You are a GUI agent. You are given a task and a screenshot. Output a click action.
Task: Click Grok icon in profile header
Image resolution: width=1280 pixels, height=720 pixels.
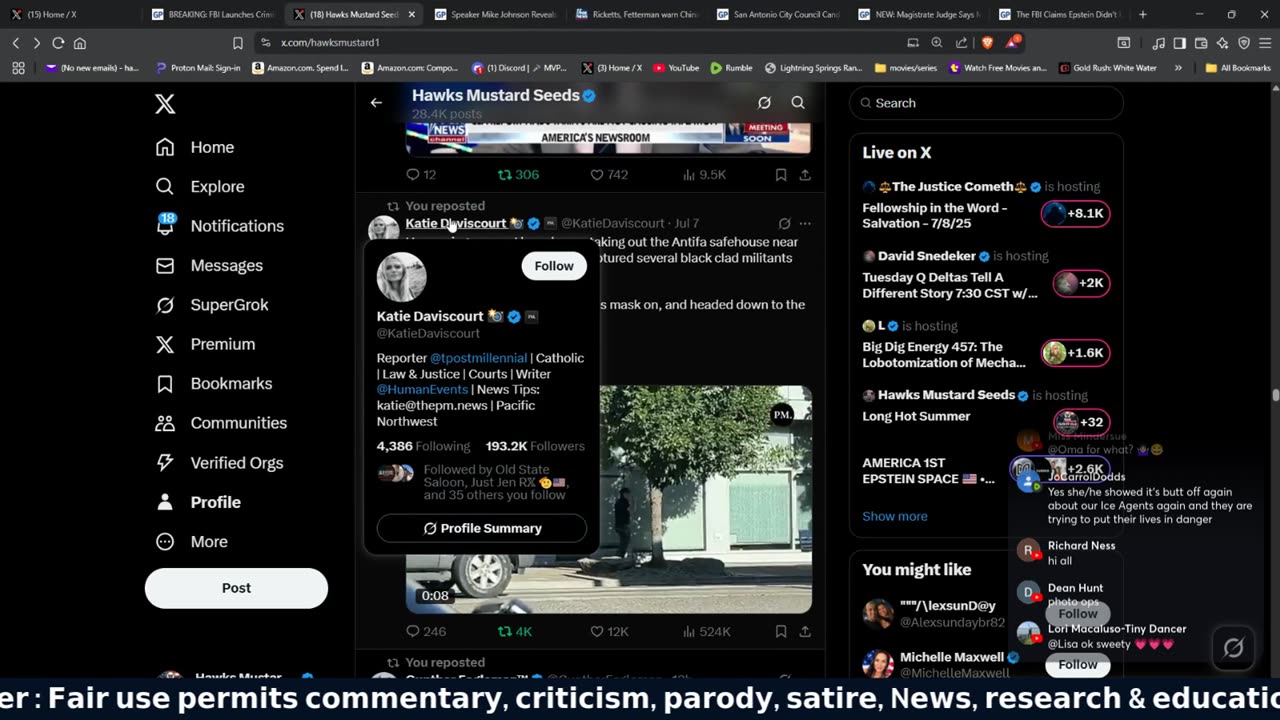(764, 102)
